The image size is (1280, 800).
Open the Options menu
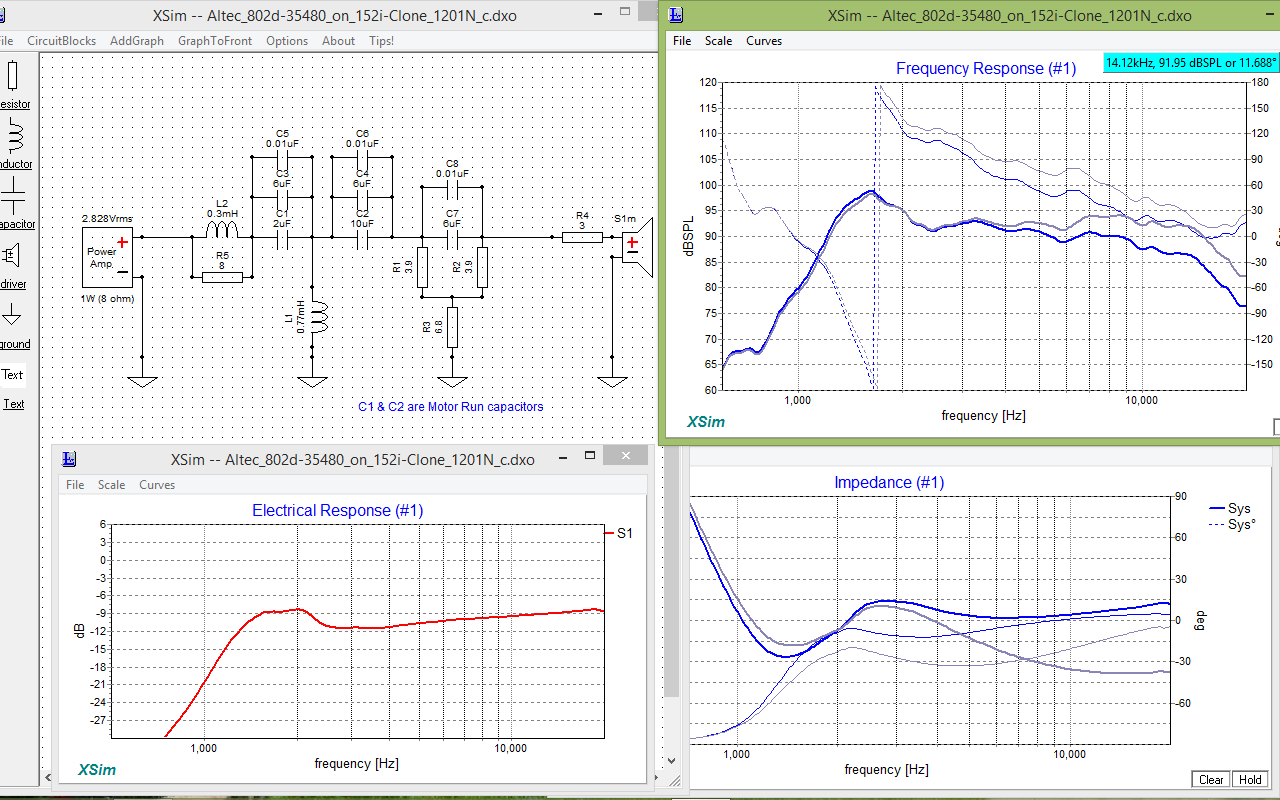click(x=287, y=41)
